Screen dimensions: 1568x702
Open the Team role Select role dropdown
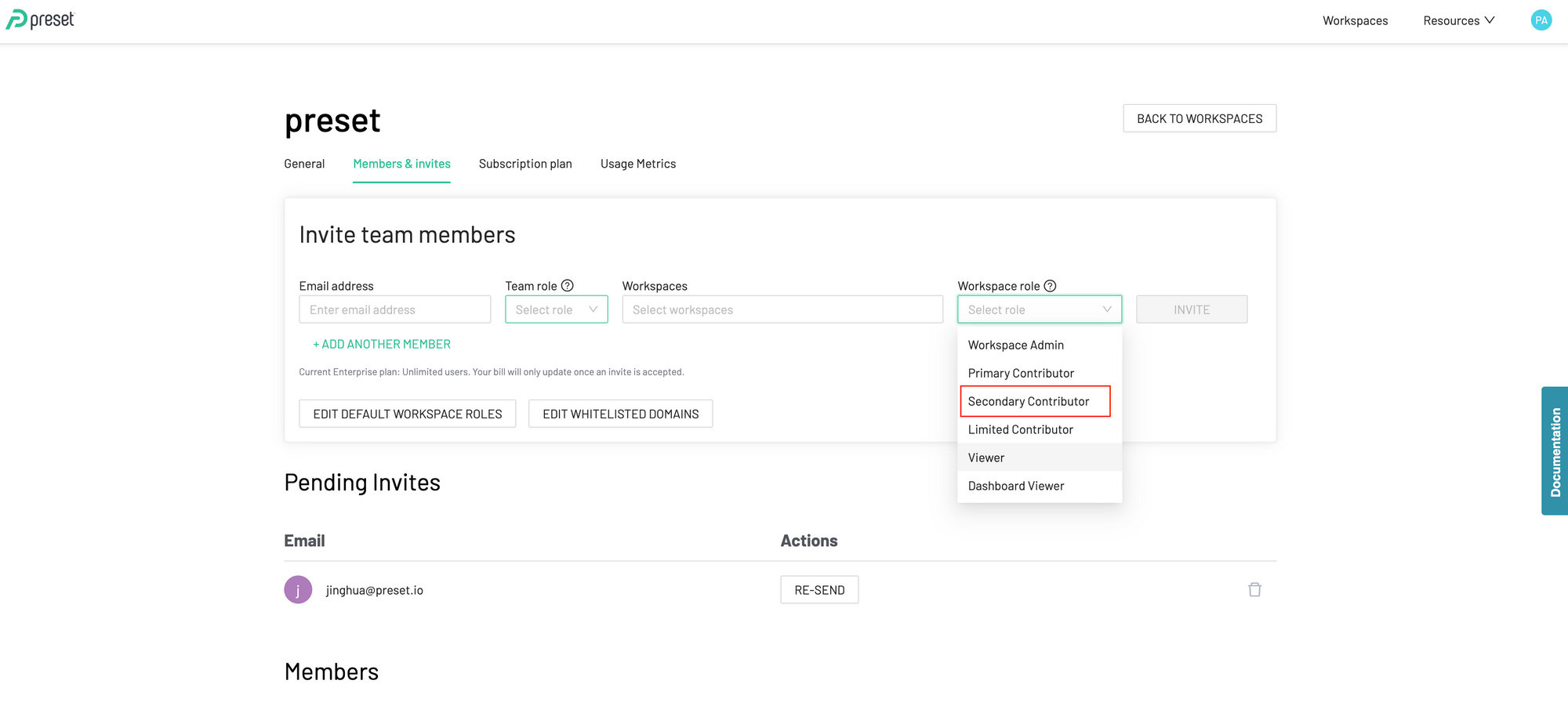[x=557, y=309]
